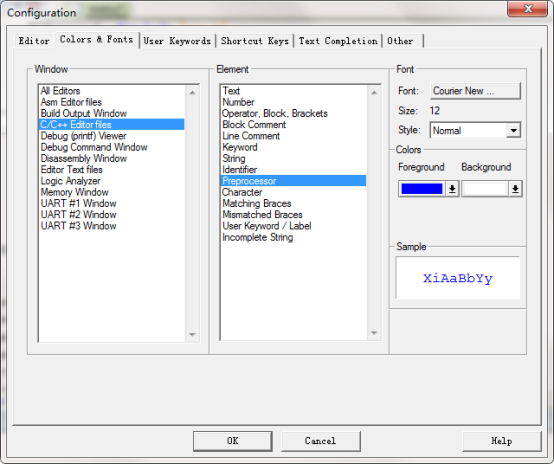Click the white Background color swatch

click(x=485, y=189)
